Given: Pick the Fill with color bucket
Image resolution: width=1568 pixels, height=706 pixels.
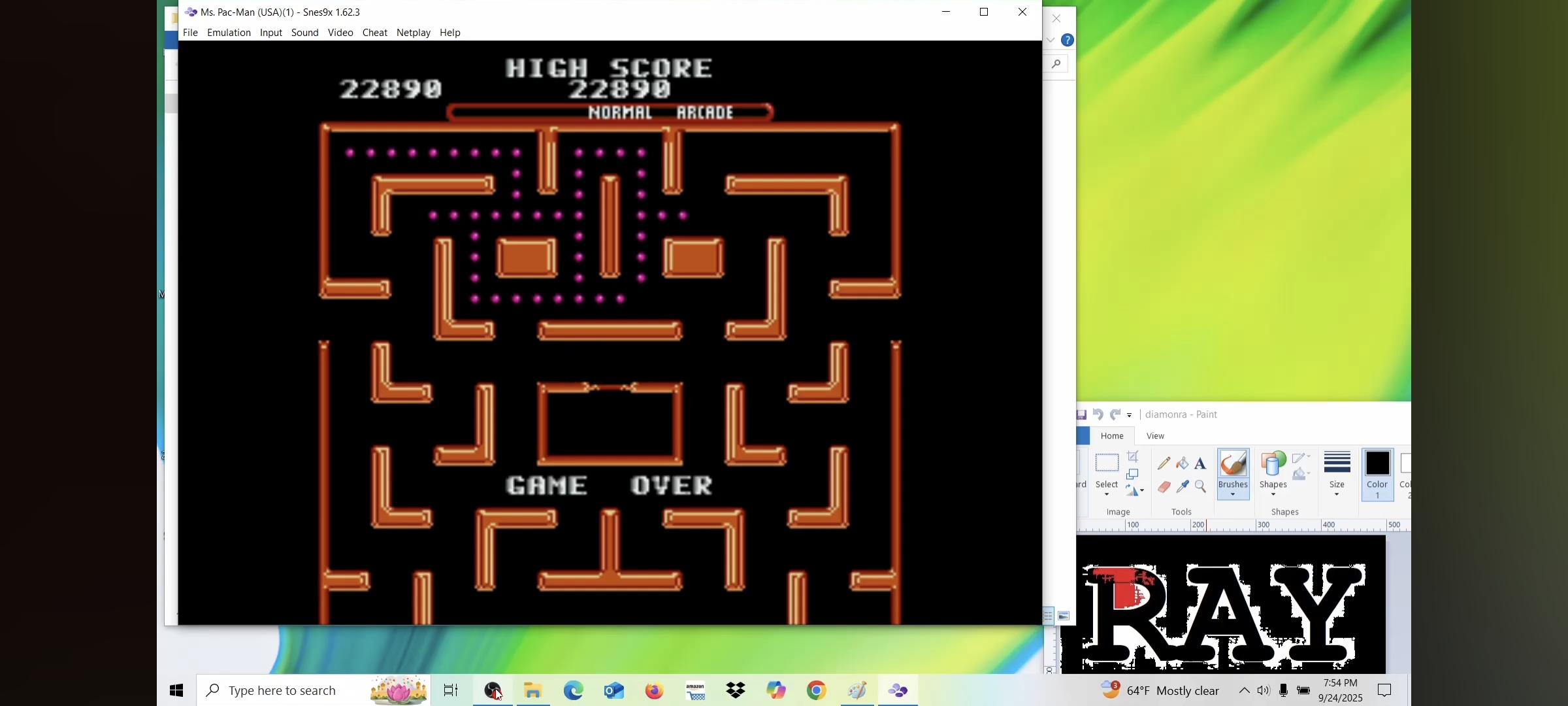Looking at the screenshot, I should [1183, 463].
